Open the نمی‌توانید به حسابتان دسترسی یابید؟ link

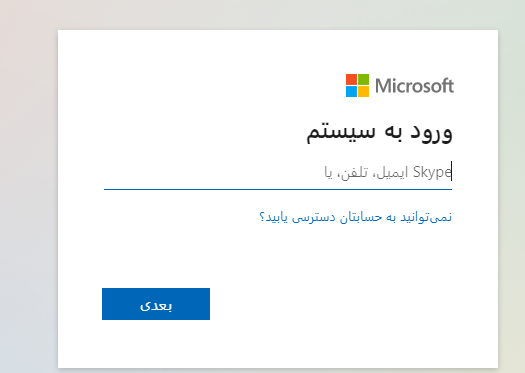click(356, 217)
